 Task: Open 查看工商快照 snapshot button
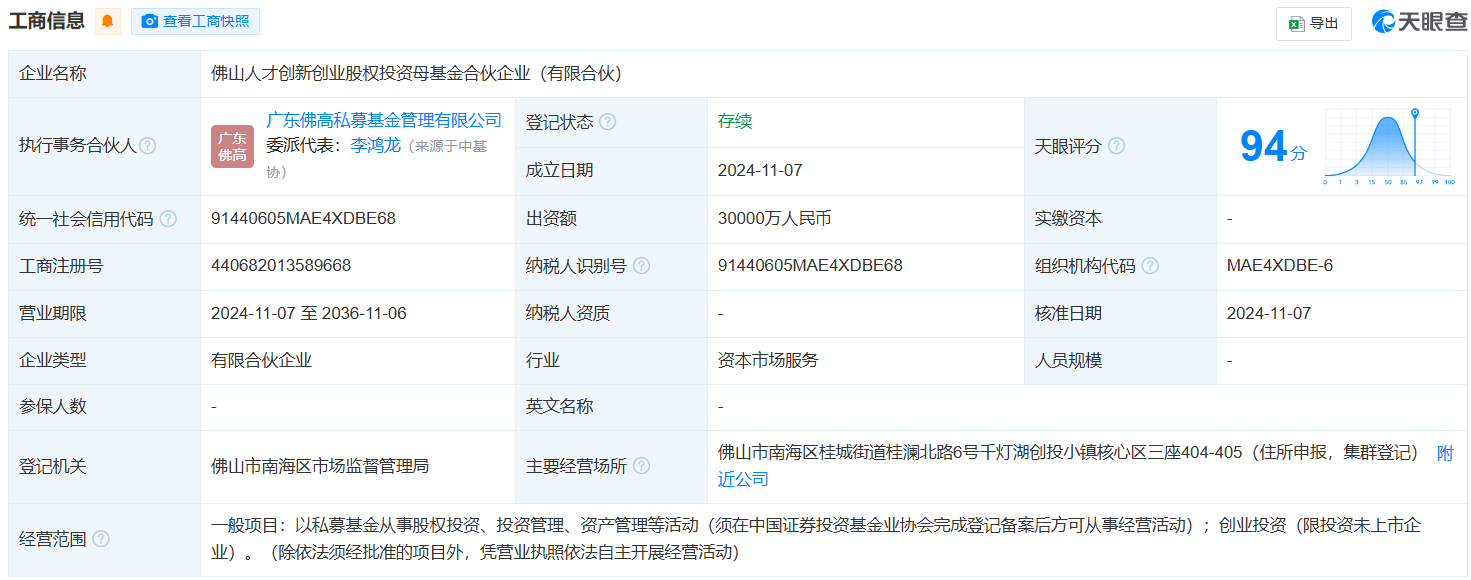click(x=195, y=21)
